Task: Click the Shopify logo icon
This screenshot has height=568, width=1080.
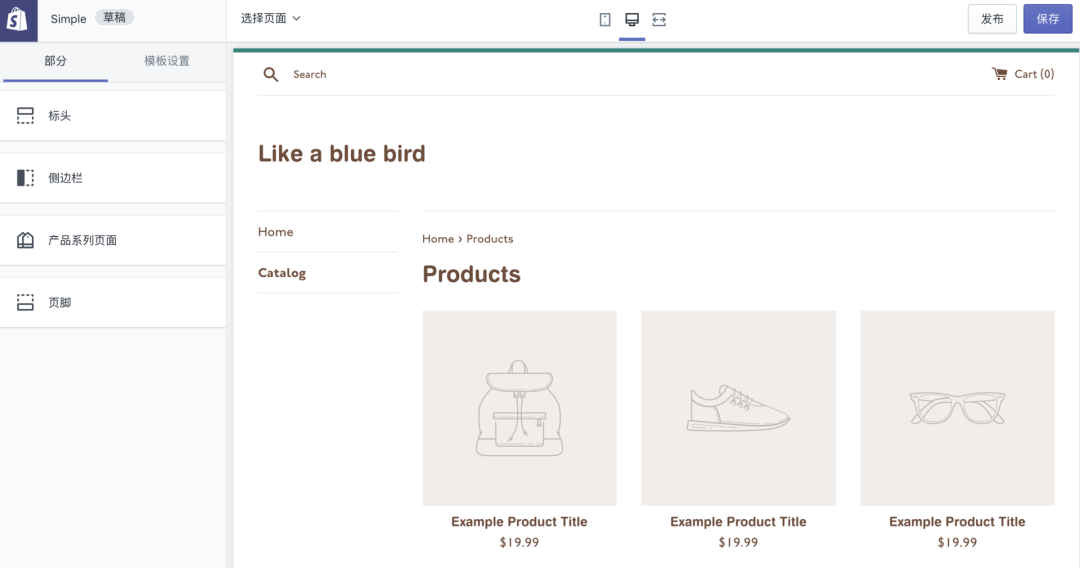Action: point(18,20)
